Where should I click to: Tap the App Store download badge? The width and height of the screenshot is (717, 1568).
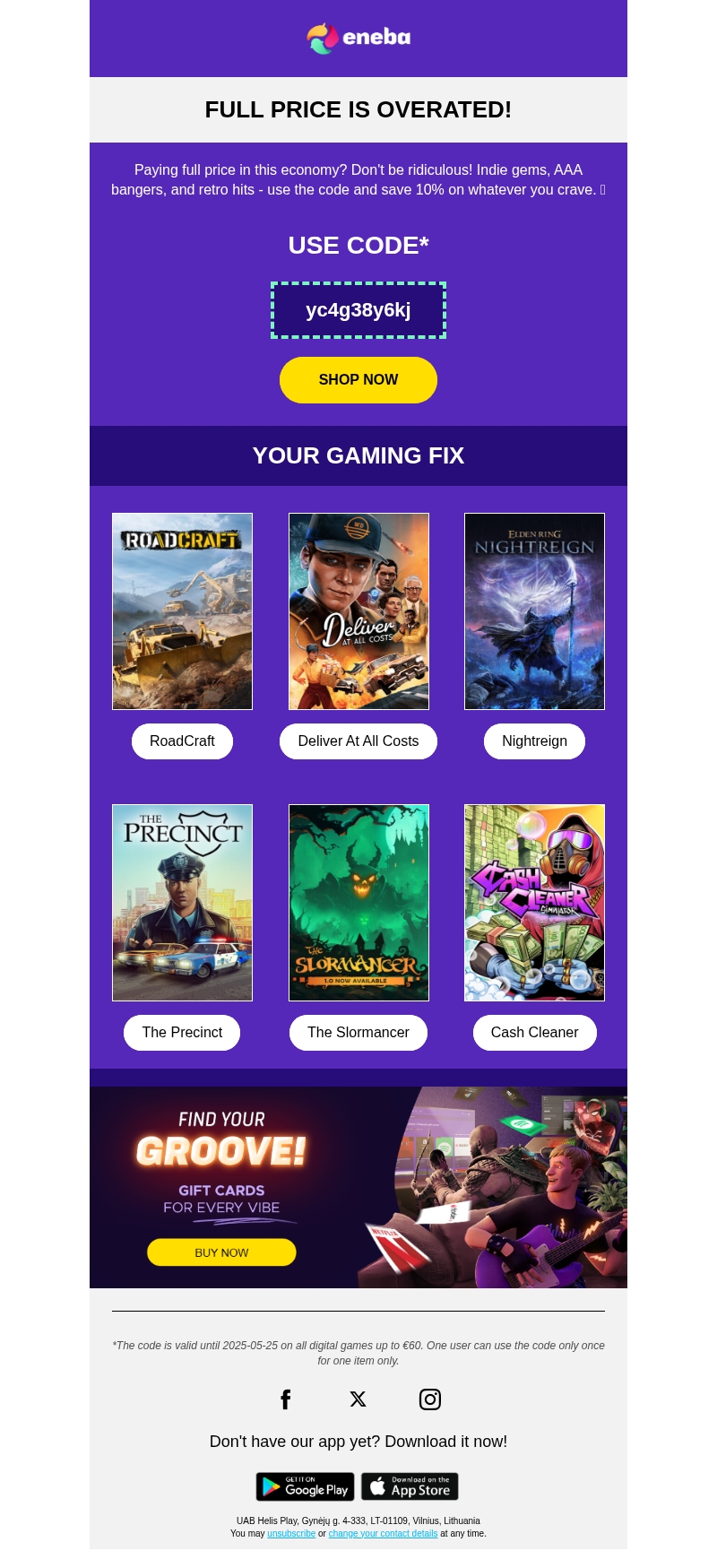click(410, 1486)
